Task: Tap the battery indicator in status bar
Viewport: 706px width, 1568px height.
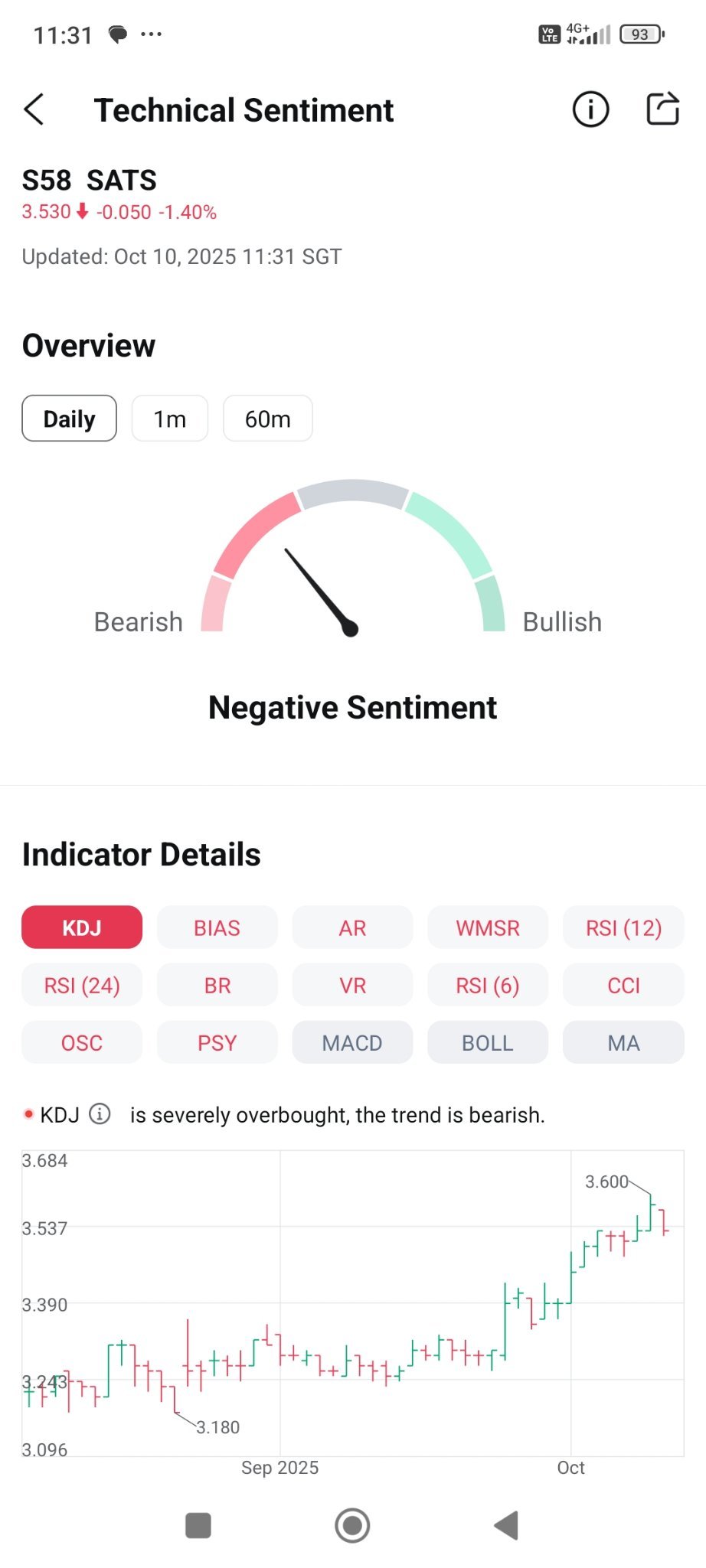Action: [x=642, y=34]
